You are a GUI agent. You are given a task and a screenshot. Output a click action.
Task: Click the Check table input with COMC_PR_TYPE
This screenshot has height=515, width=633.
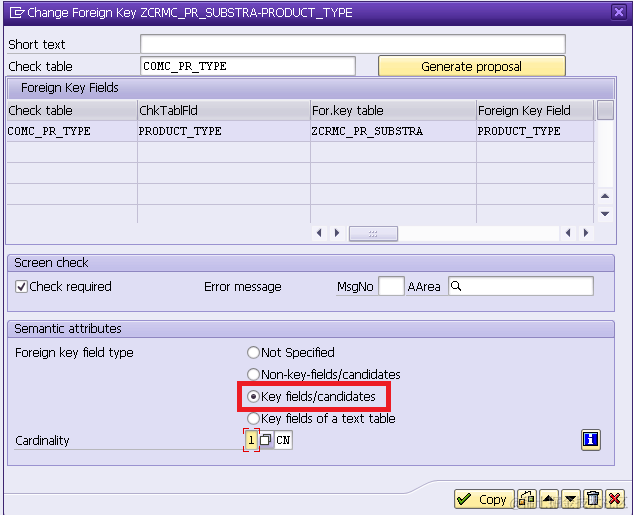click(x=247, y=66)
